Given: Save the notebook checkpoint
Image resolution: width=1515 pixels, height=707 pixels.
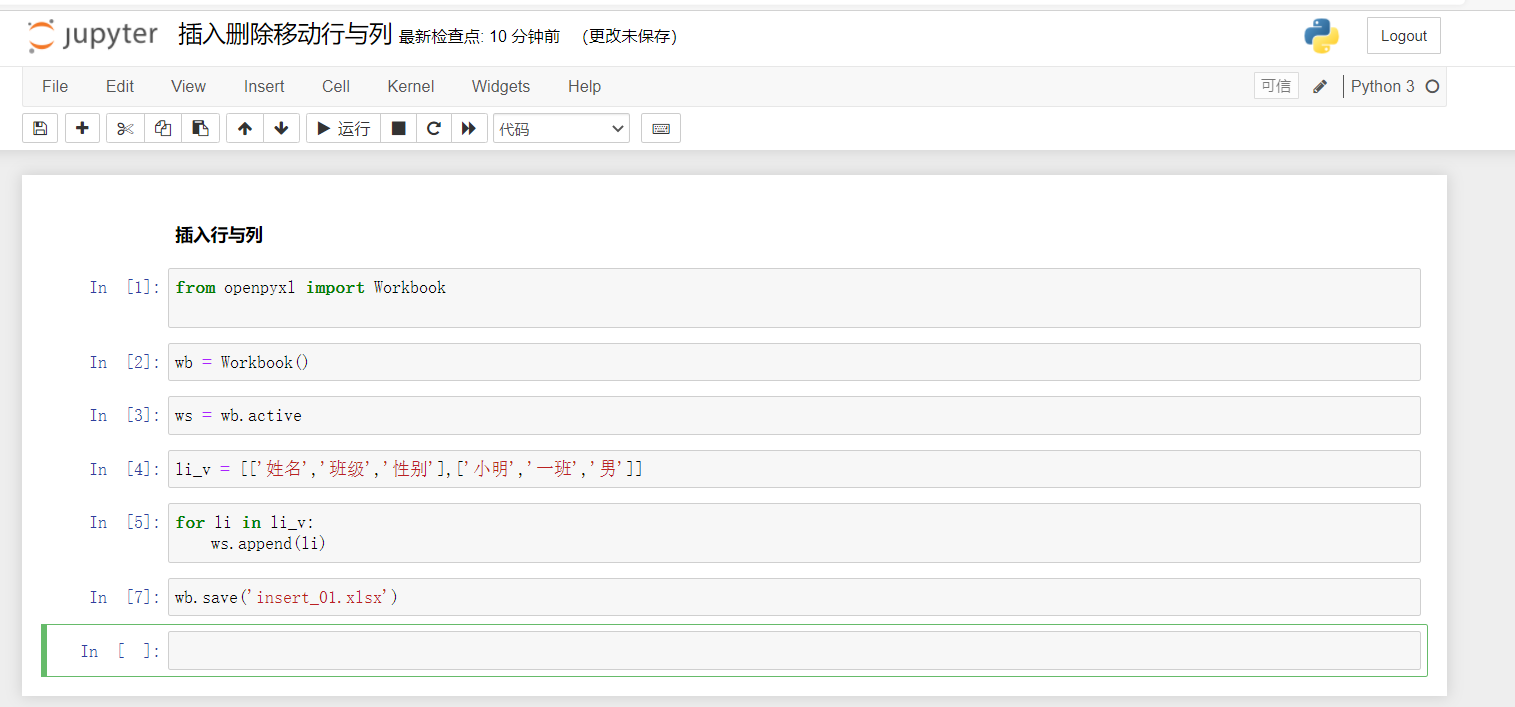Looking at the screenshot, I should (x=39, y=128).
